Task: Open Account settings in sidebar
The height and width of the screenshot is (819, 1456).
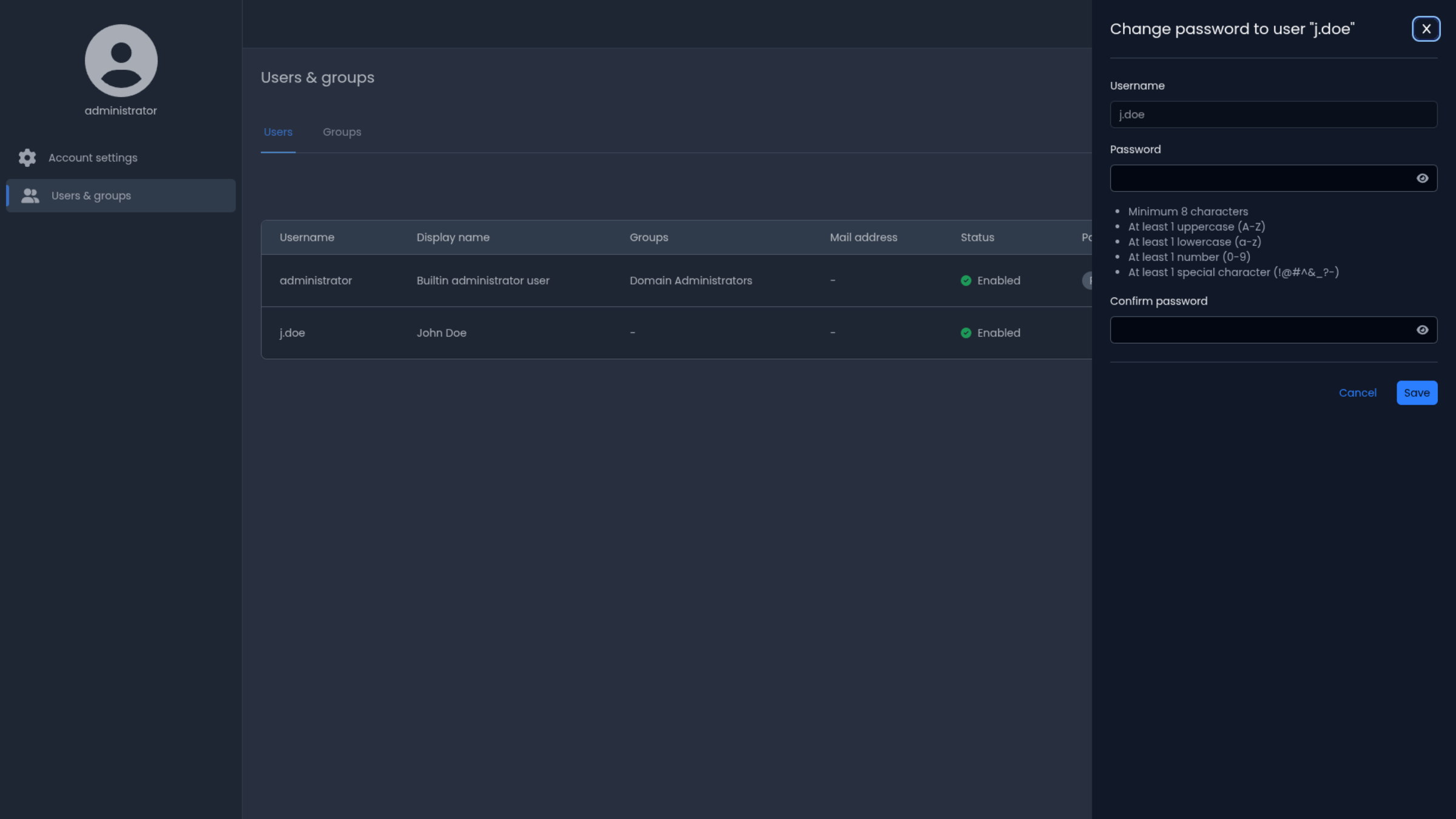Action: click(x=121, y=158)
